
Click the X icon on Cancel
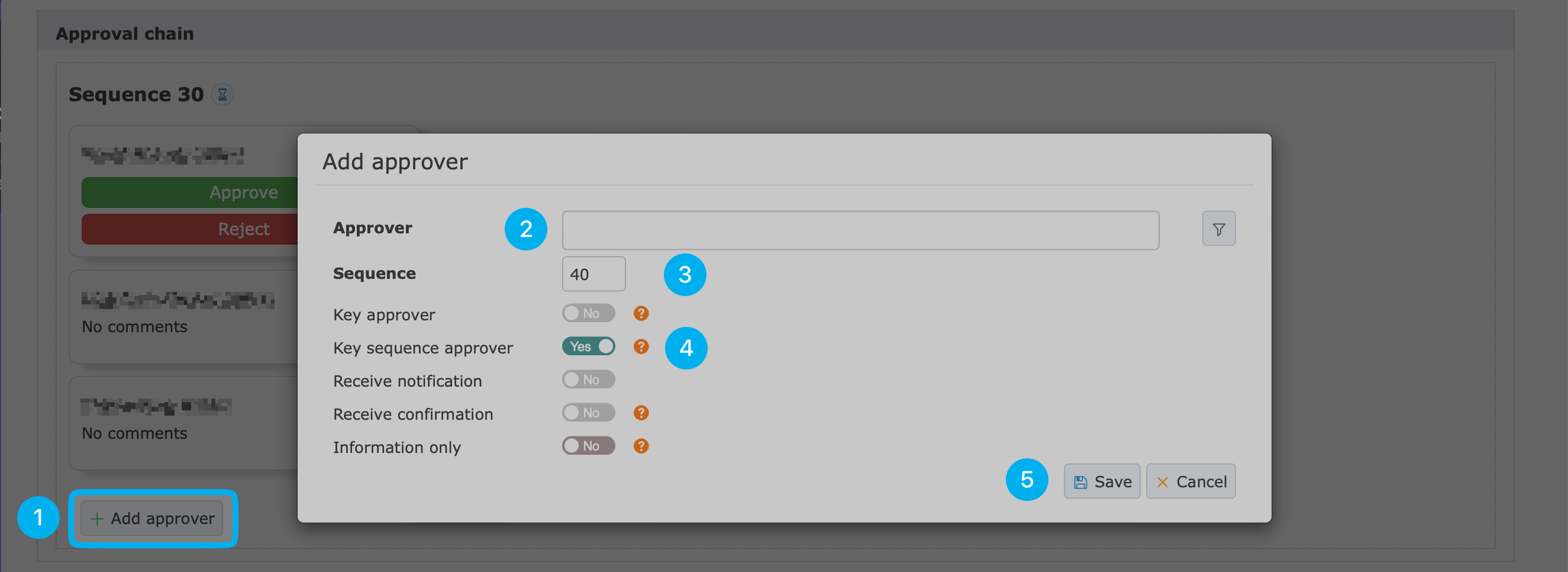(x=1162, y=483)
